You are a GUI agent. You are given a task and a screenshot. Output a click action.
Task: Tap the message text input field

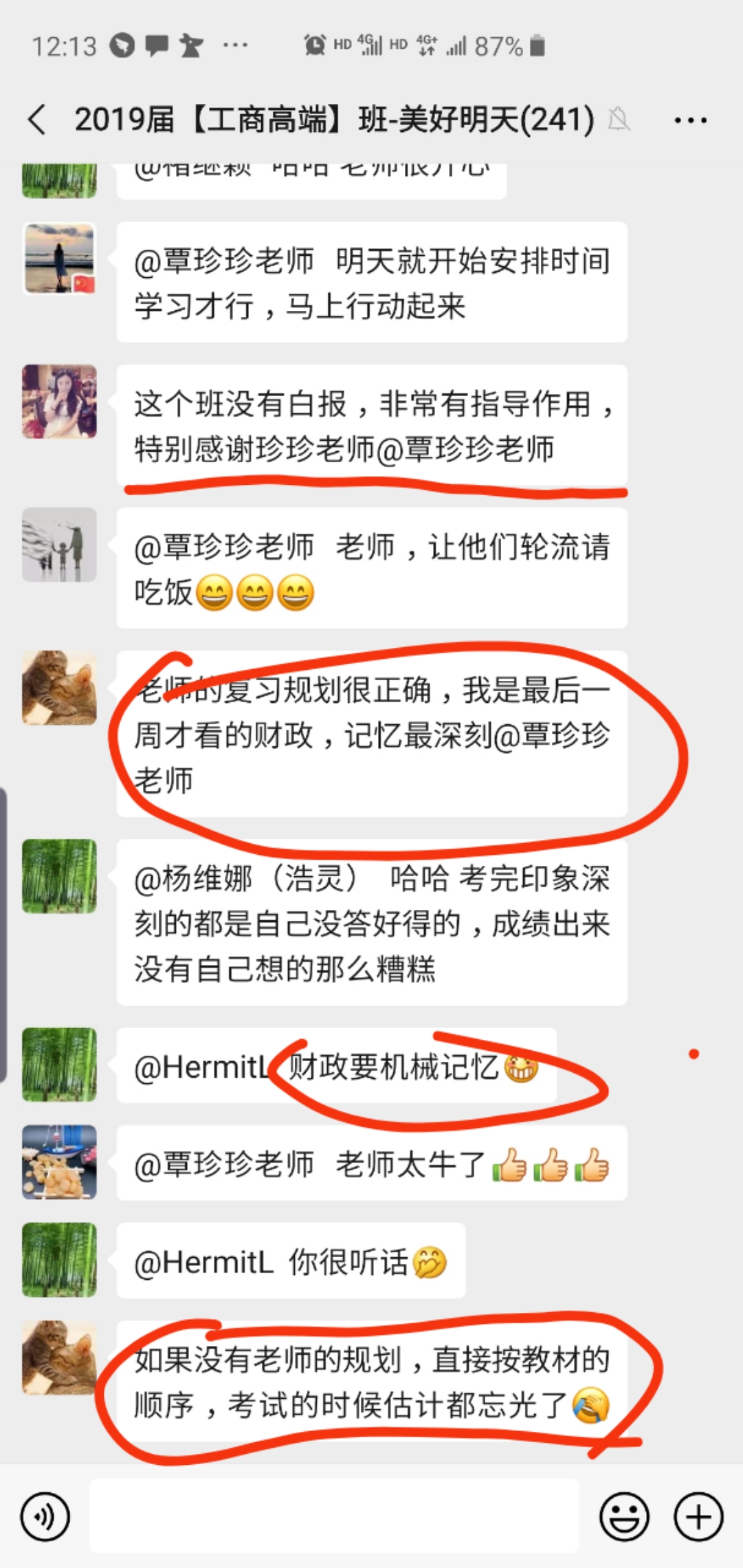pos(334,1516)
